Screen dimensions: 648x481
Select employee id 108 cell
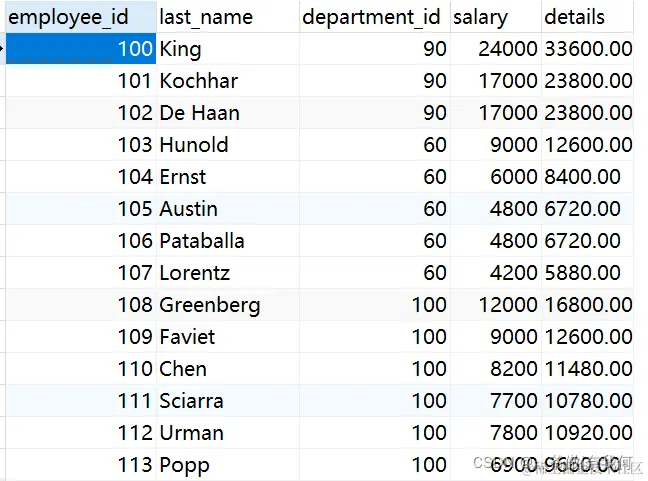(x=81, y=305)
